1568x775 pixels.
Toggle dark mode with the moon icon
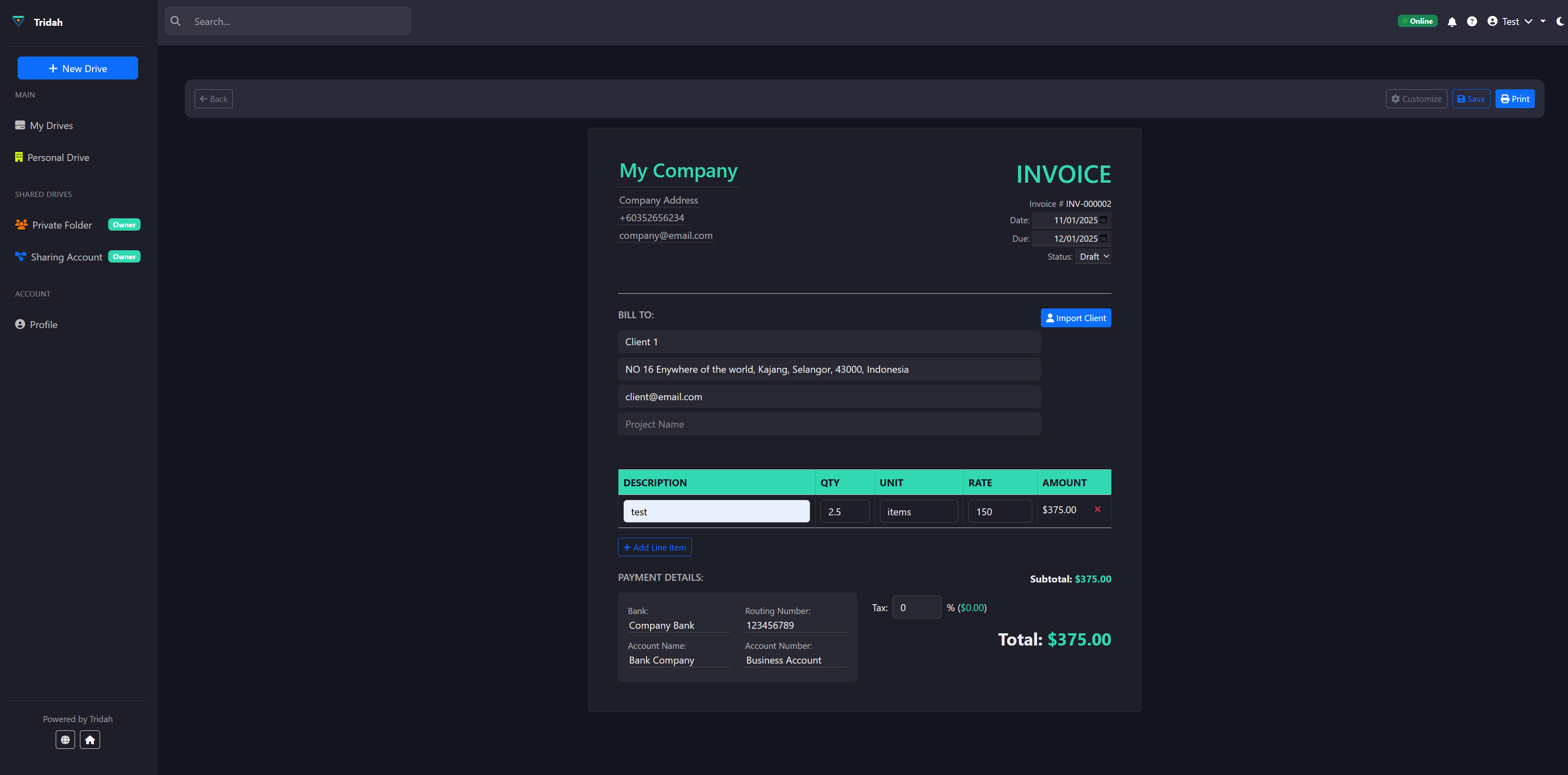click(x=1560, y=20)
